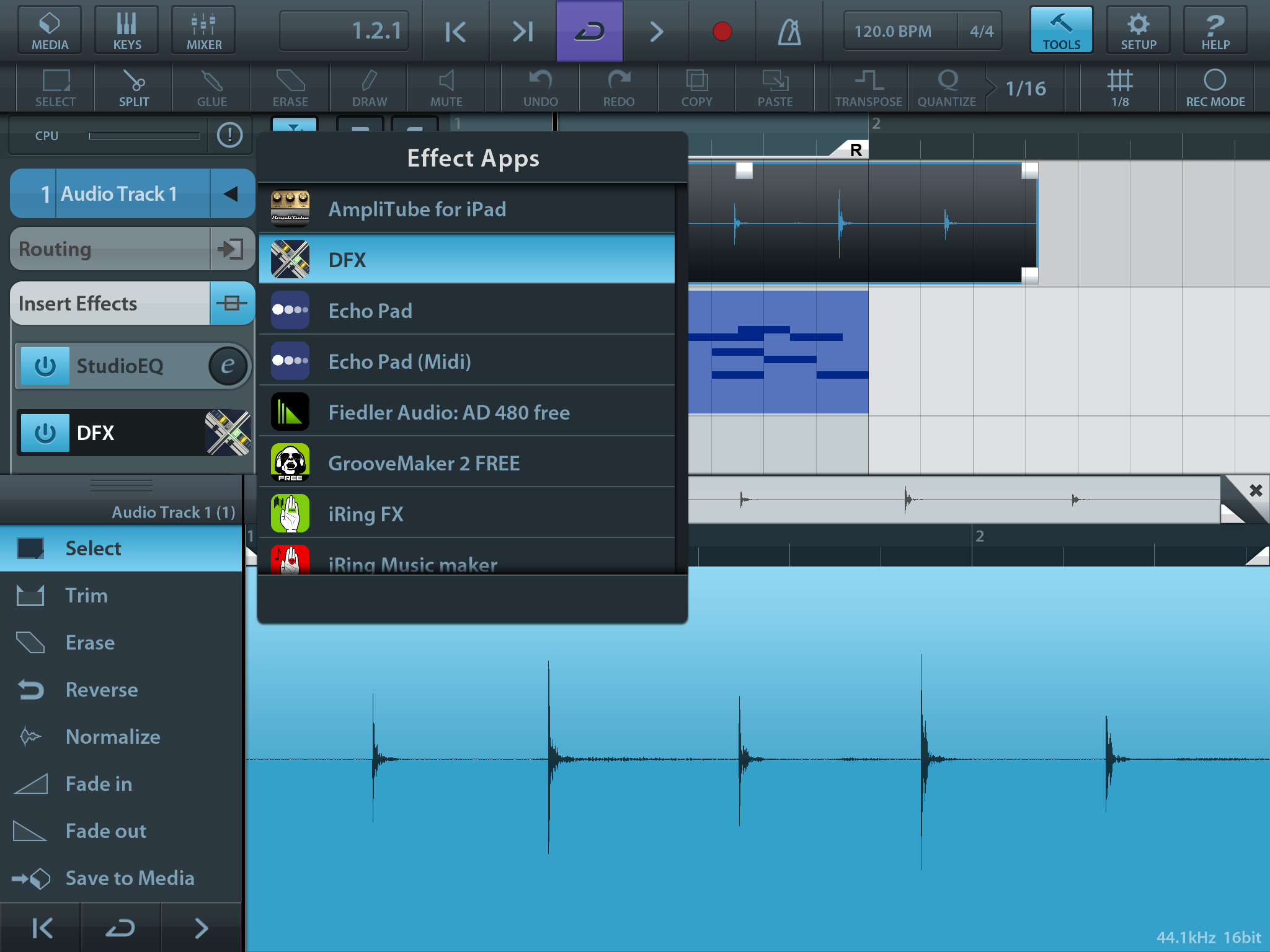
Task: Click the R locator marker on ruler
Action: click(x=852, y=149)
